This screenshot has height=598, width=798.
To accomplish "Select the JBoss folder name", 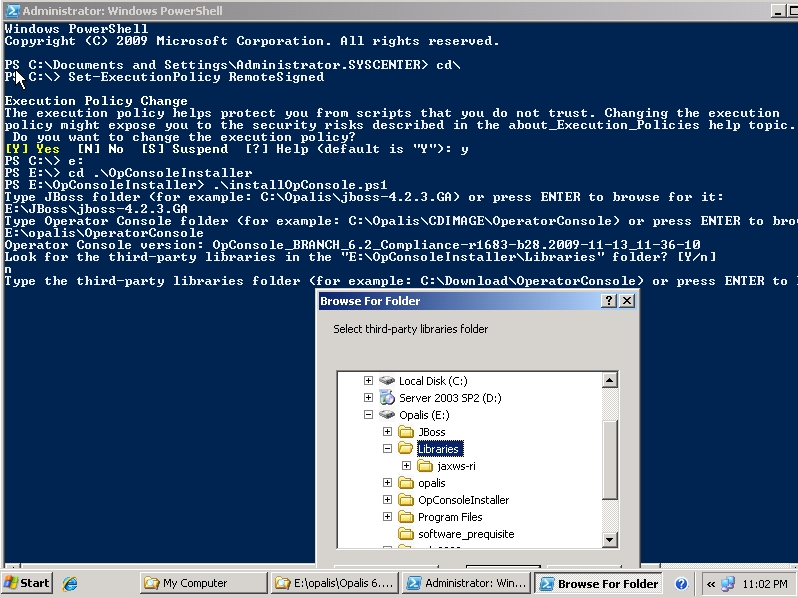I will (x=432, y=432).
